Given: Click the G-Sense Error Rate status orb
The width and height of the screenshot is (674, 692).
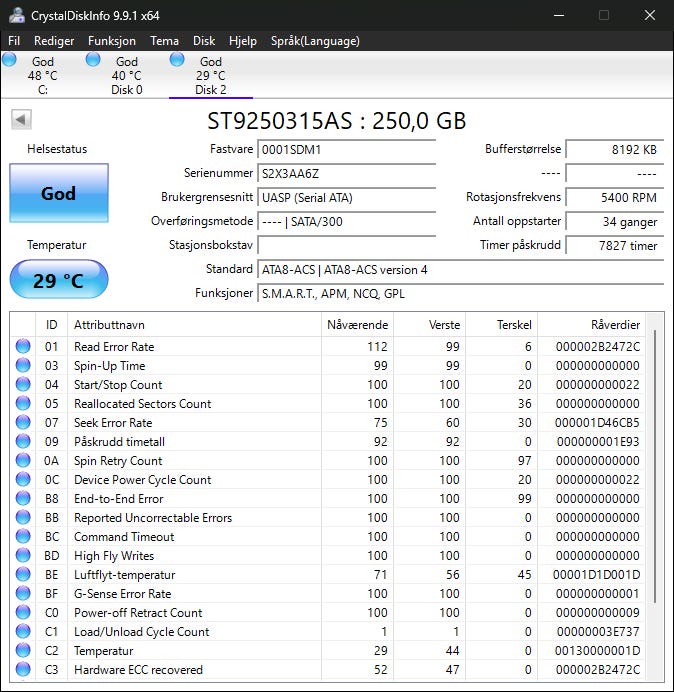Looking at the screenshot, I should [x=23, y=593].
